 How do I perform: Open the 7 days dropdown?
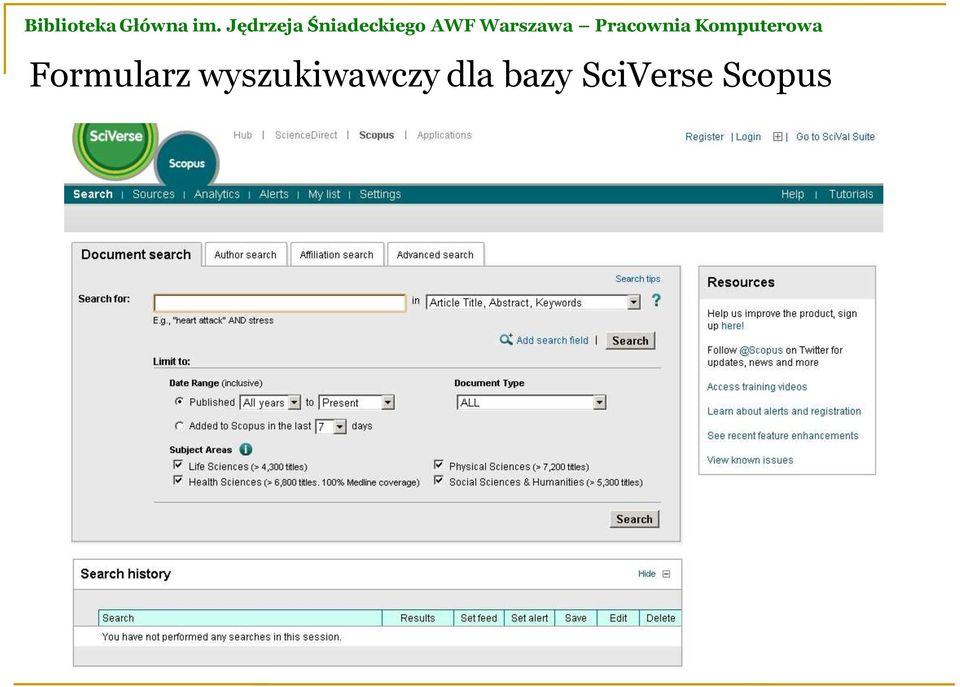tap(331, 426)
